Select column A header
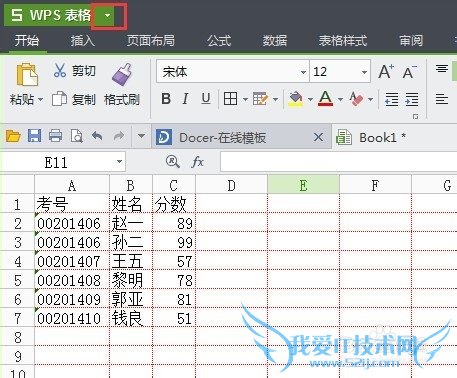 pos(72,185)
